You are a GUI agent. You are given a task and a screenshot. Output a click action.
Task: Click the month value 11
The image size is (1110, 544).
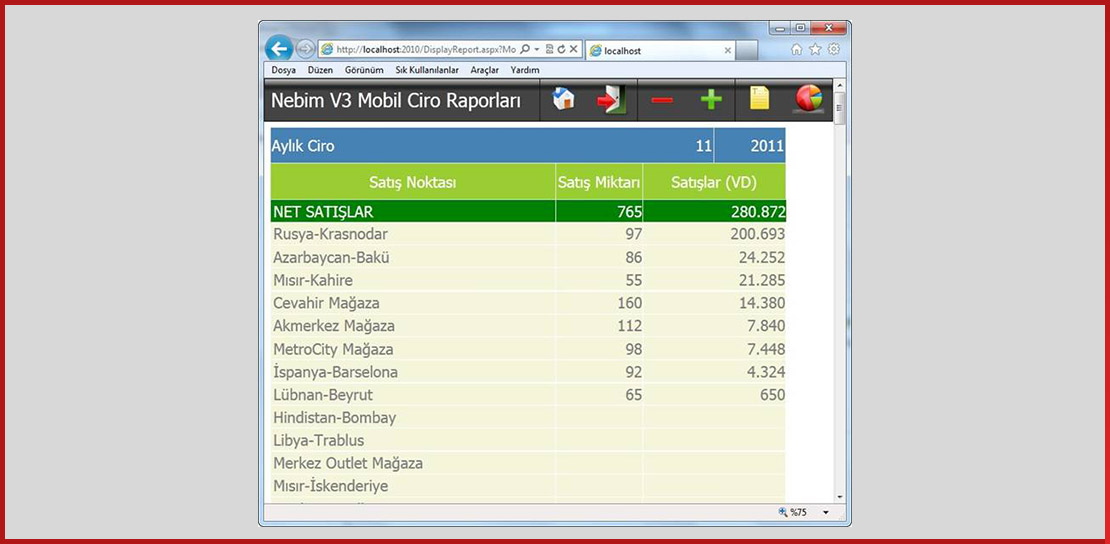[704, 147]
